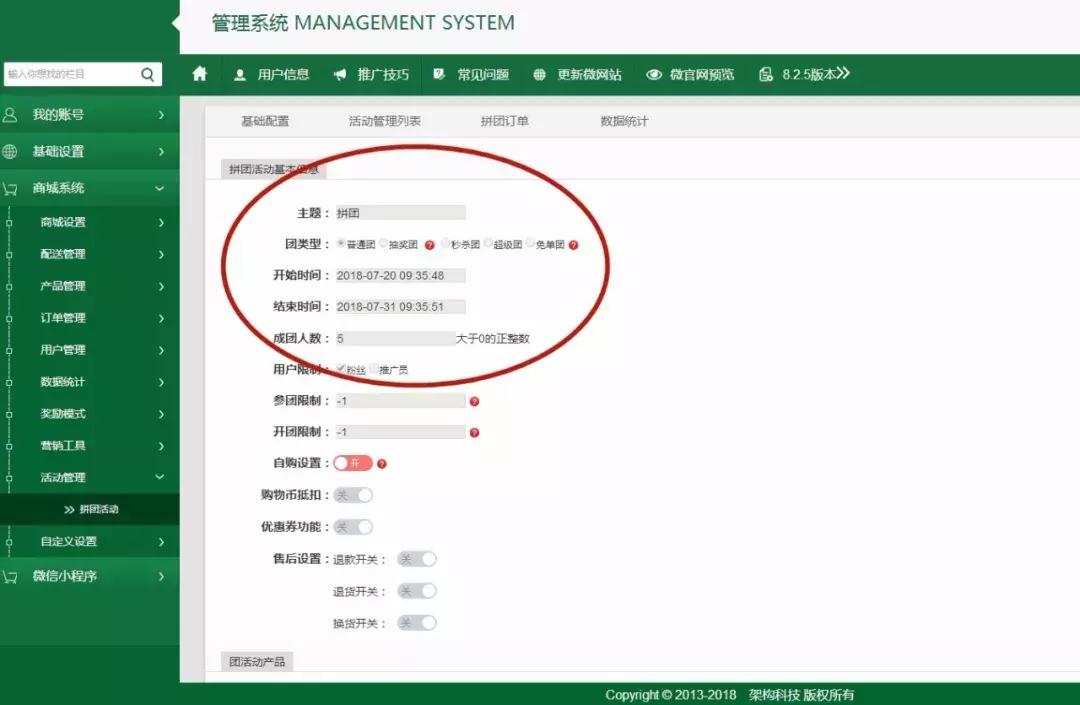Click the globe icon beside 更新微网站

(x=538, y=73)
